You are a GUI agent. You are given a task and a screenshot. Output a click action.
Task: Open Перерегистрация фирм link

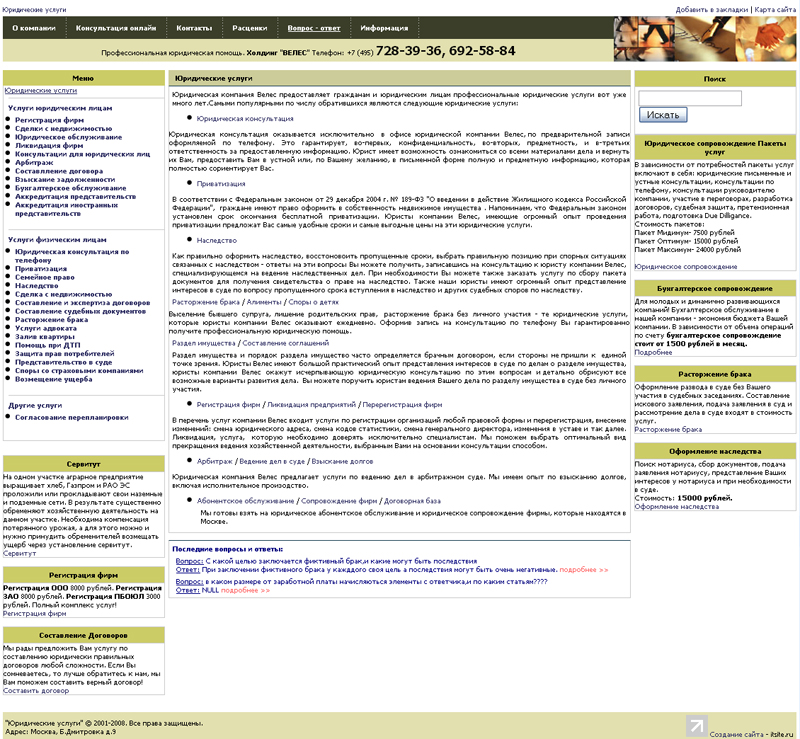coord(402,405)
